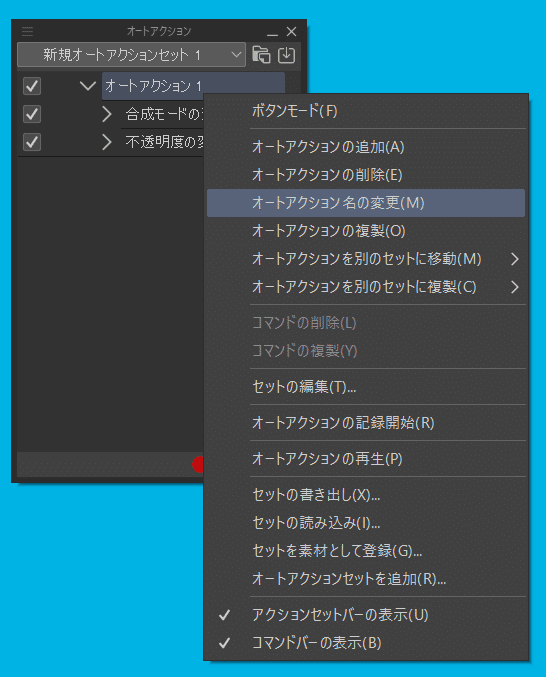Select オートアクション名の変更(M)
The height and width of the screenshot is (677, 546).
tap(366, 203)
